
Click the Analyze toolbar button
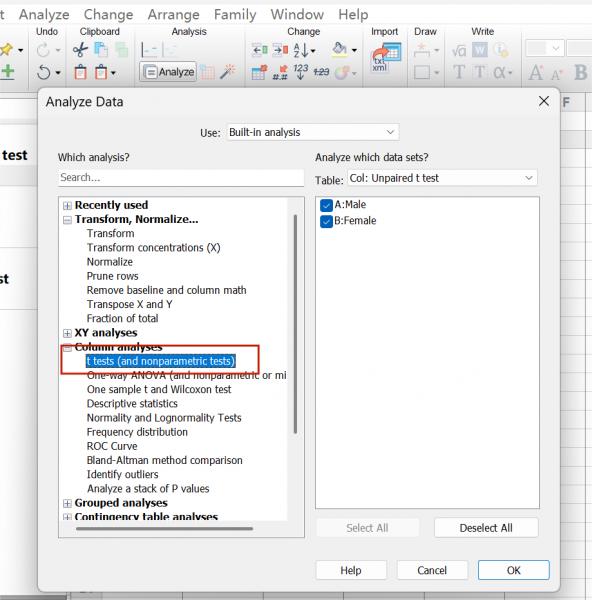[168, 72]
